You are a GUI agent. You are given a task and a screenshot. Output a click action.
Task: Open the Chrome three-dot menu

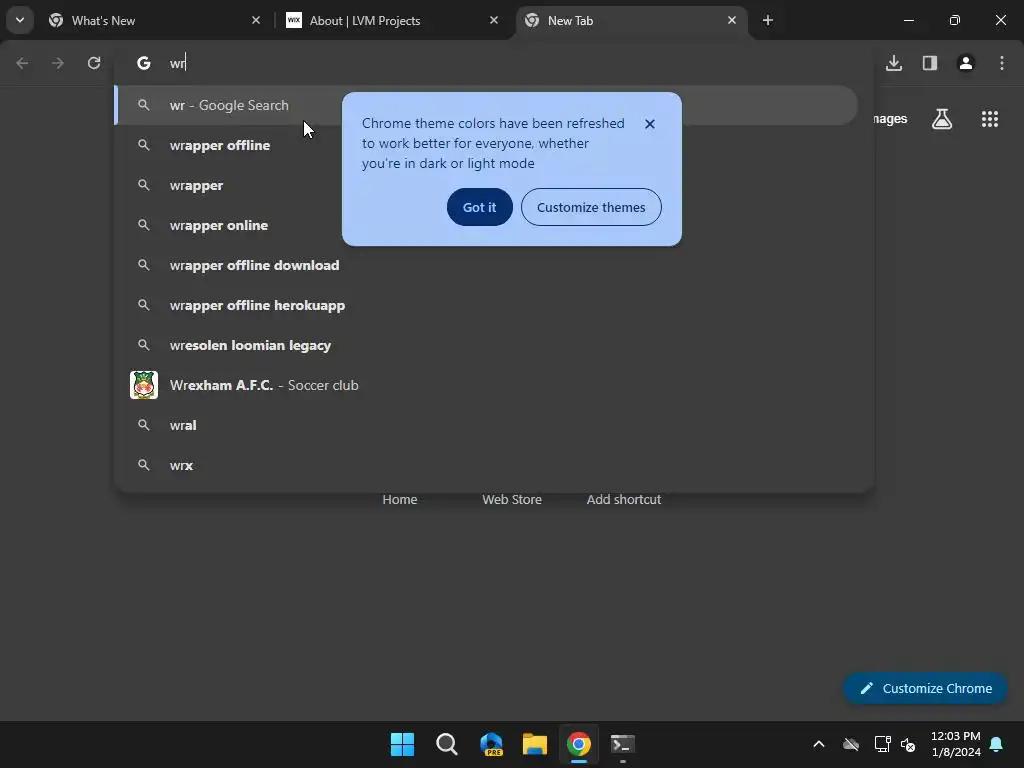coord(1002,63)
